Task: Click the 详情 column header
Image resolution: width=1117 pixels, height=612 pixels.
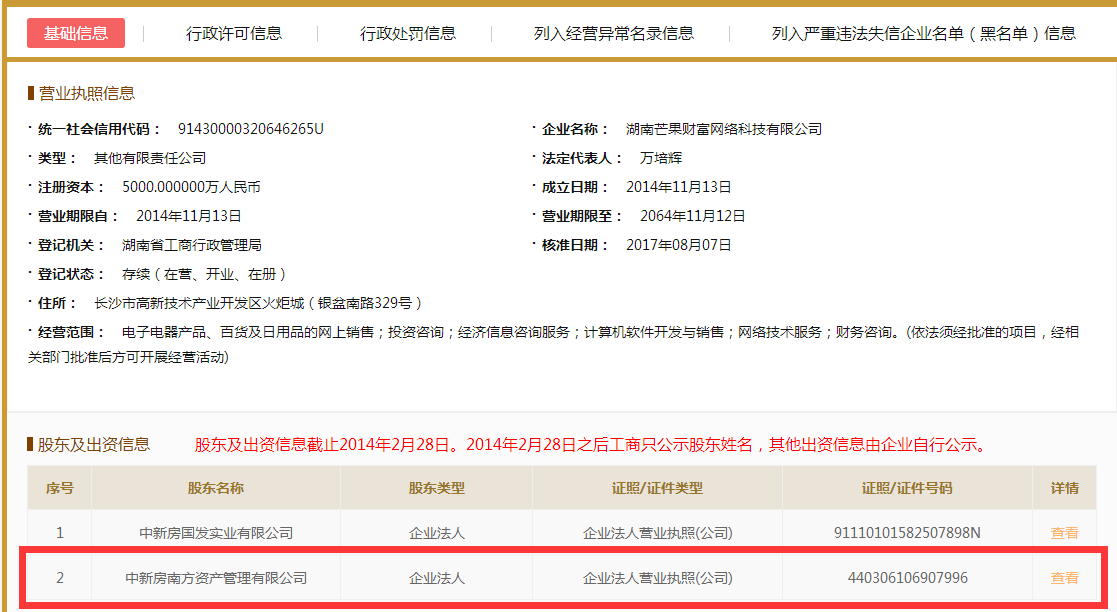Action: coord(1064,488)
